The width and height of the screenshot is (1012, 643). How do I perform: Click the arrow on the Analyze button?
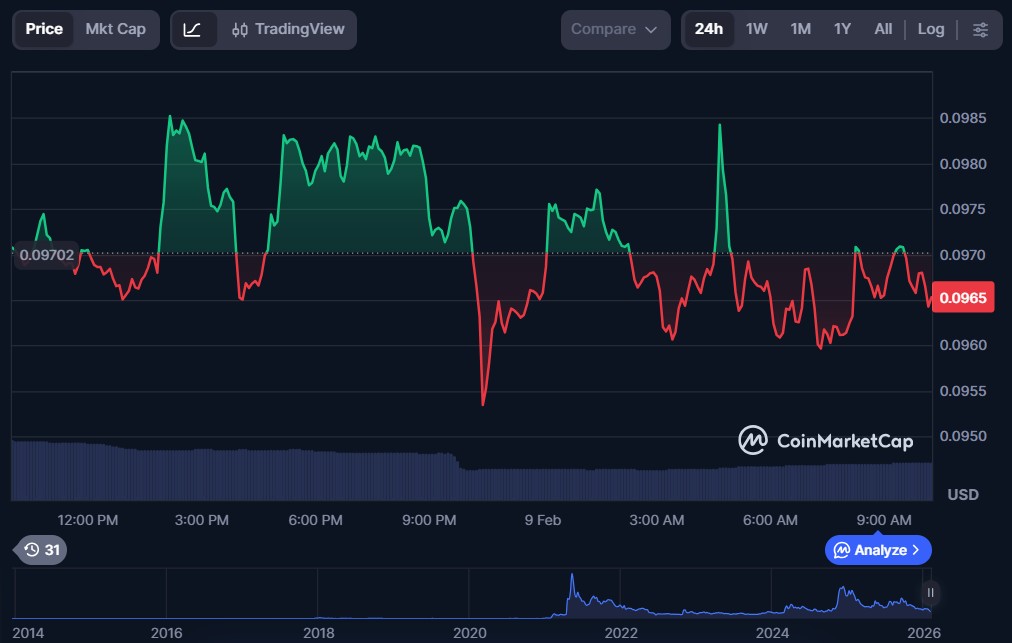coord(916,550)
